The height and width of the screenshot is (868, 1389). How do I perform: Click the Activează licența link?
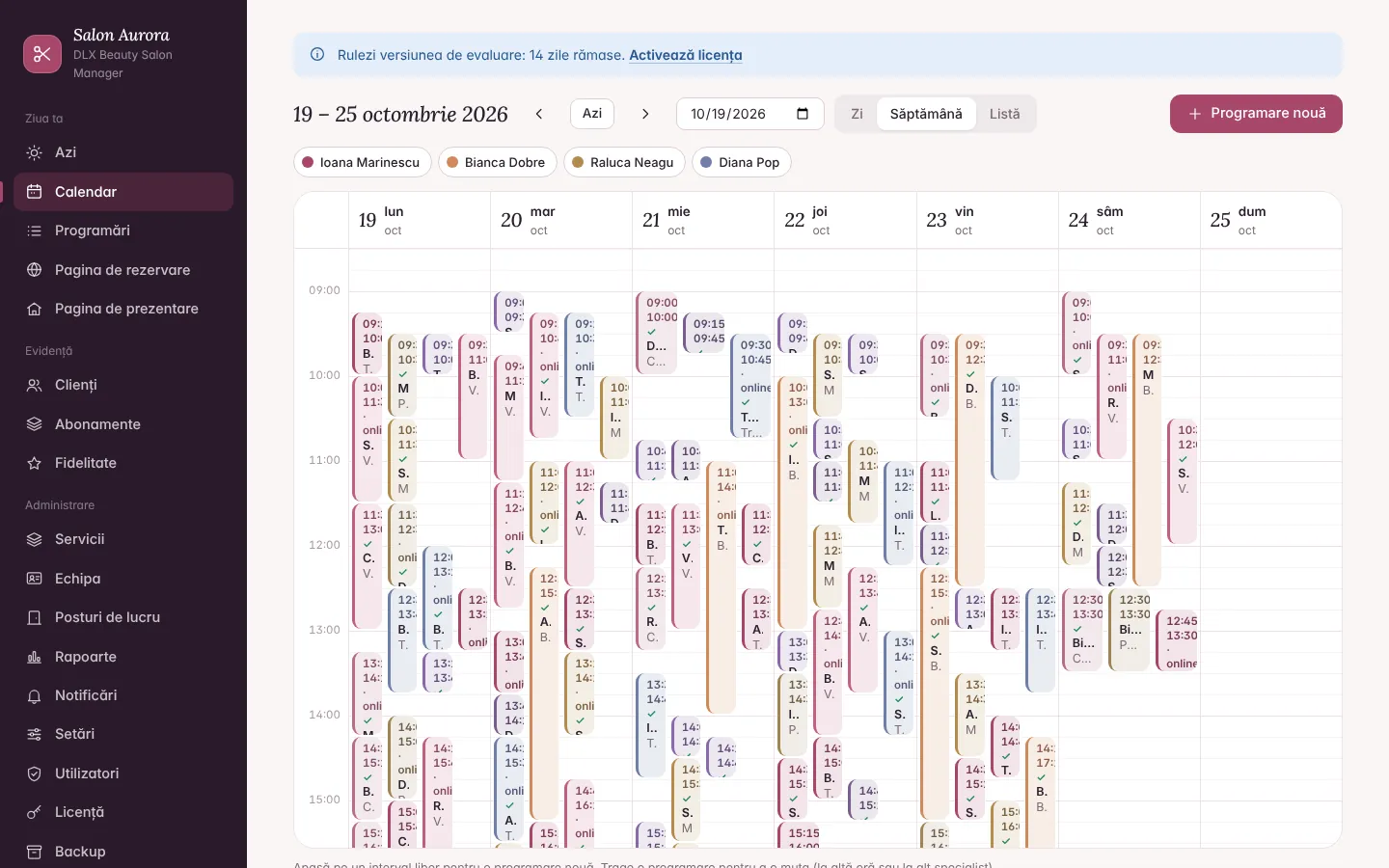(686, 55)
